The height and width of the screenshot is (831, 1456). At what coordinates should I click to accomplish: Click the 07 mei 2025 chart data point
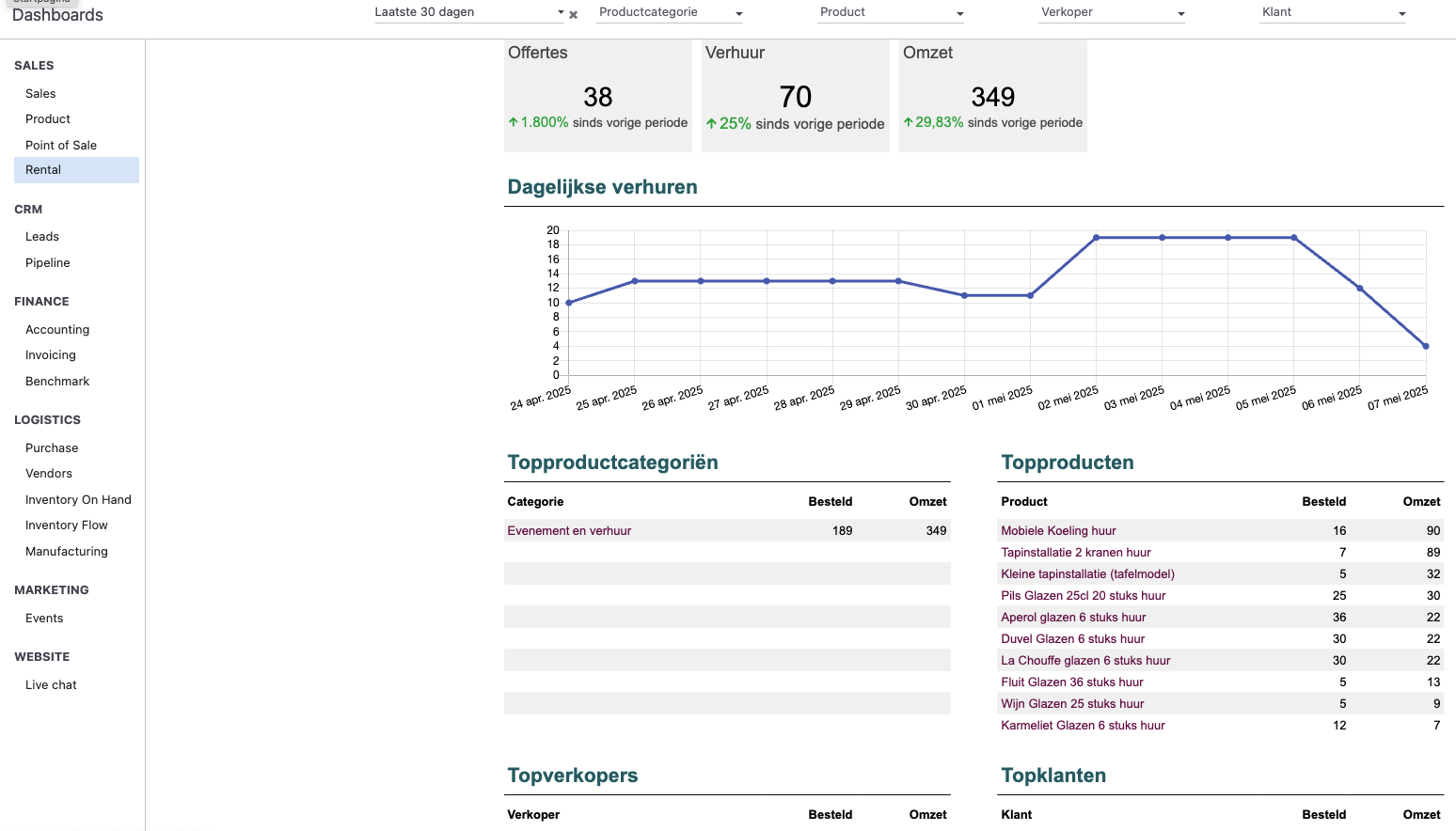(x=1426, y=346)
